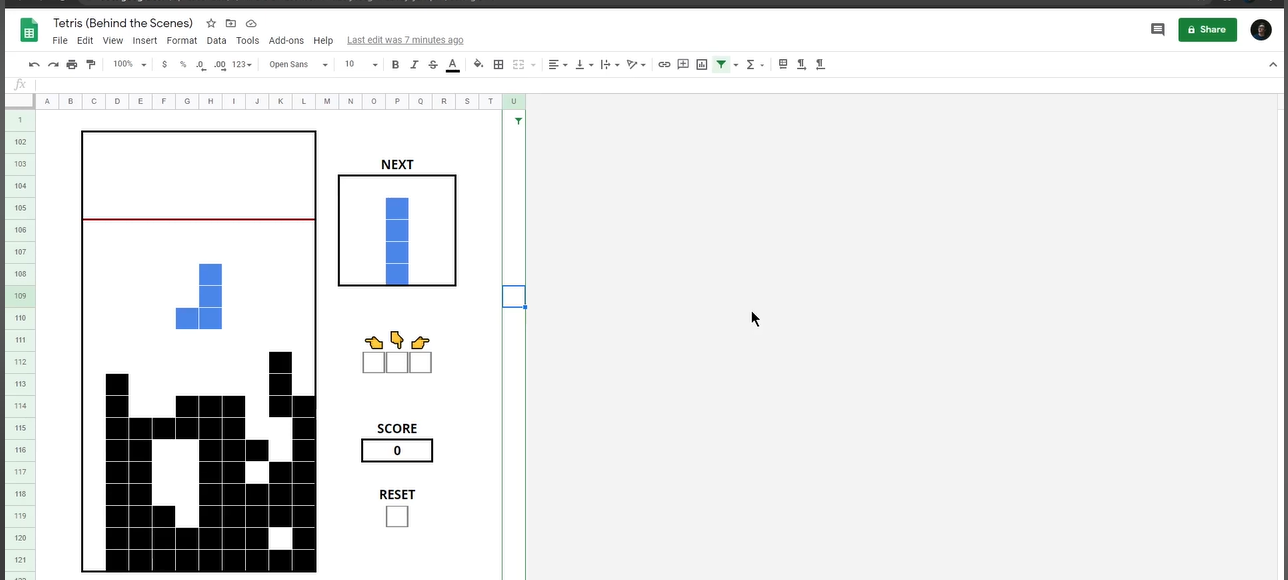Viewport: 1288px width, 580px height.
Task: Open the Add-ons menu
Action: 286,41
